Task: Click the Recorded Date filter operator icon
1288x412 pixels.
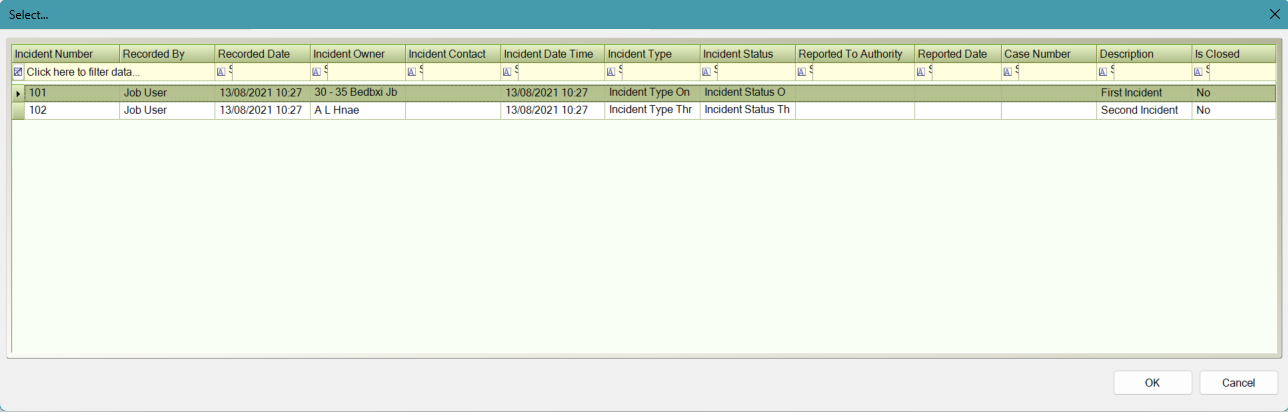Action: tap(221, 72)
